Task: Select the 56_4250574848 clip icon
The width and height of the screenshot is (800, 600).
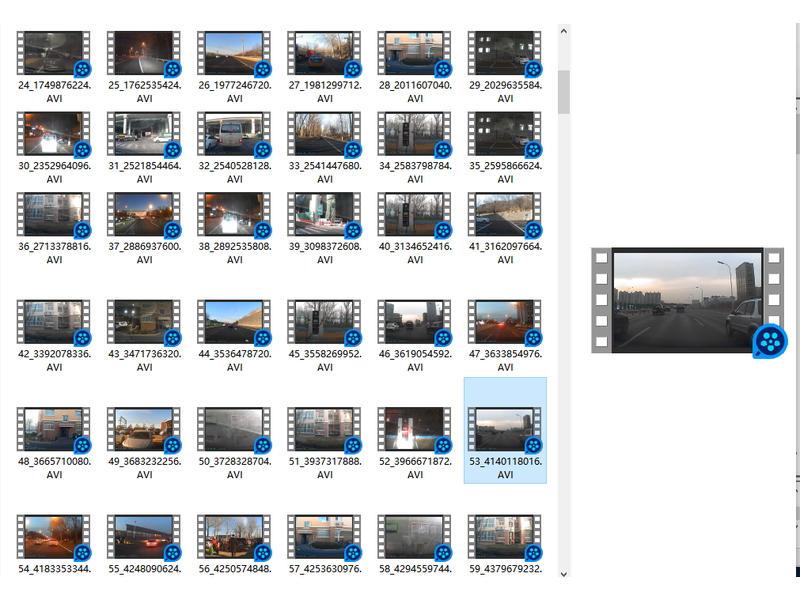Action: pos(235,537)
